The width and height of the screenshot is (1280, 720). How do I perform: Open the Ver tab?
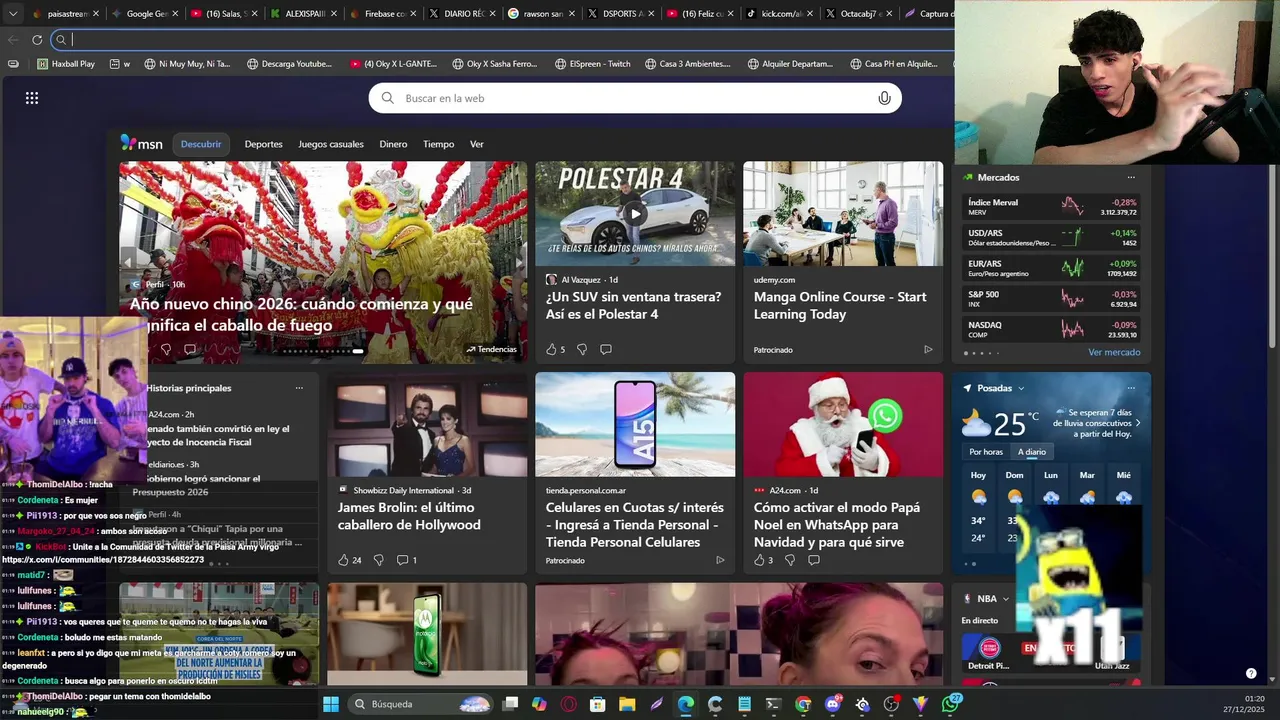coord(477,144)
